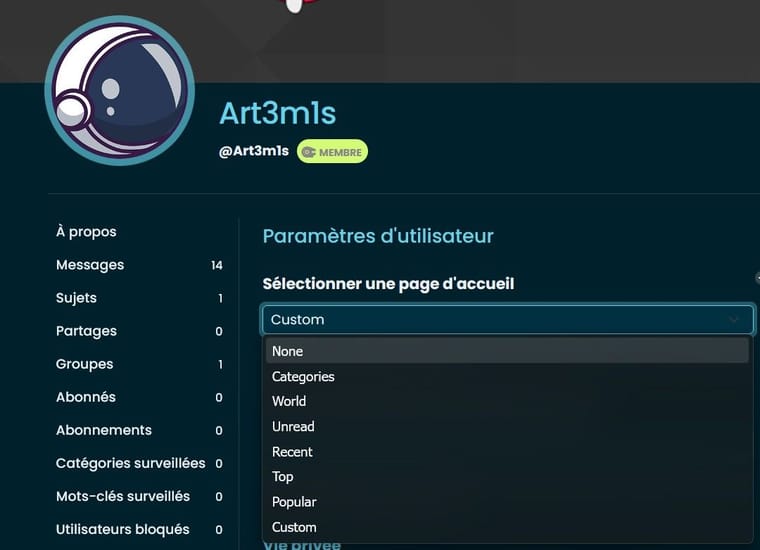This screenshot has width=760, height=550.
Task: Open Mots-clés surveillés section
Action: tap(122, 496)
